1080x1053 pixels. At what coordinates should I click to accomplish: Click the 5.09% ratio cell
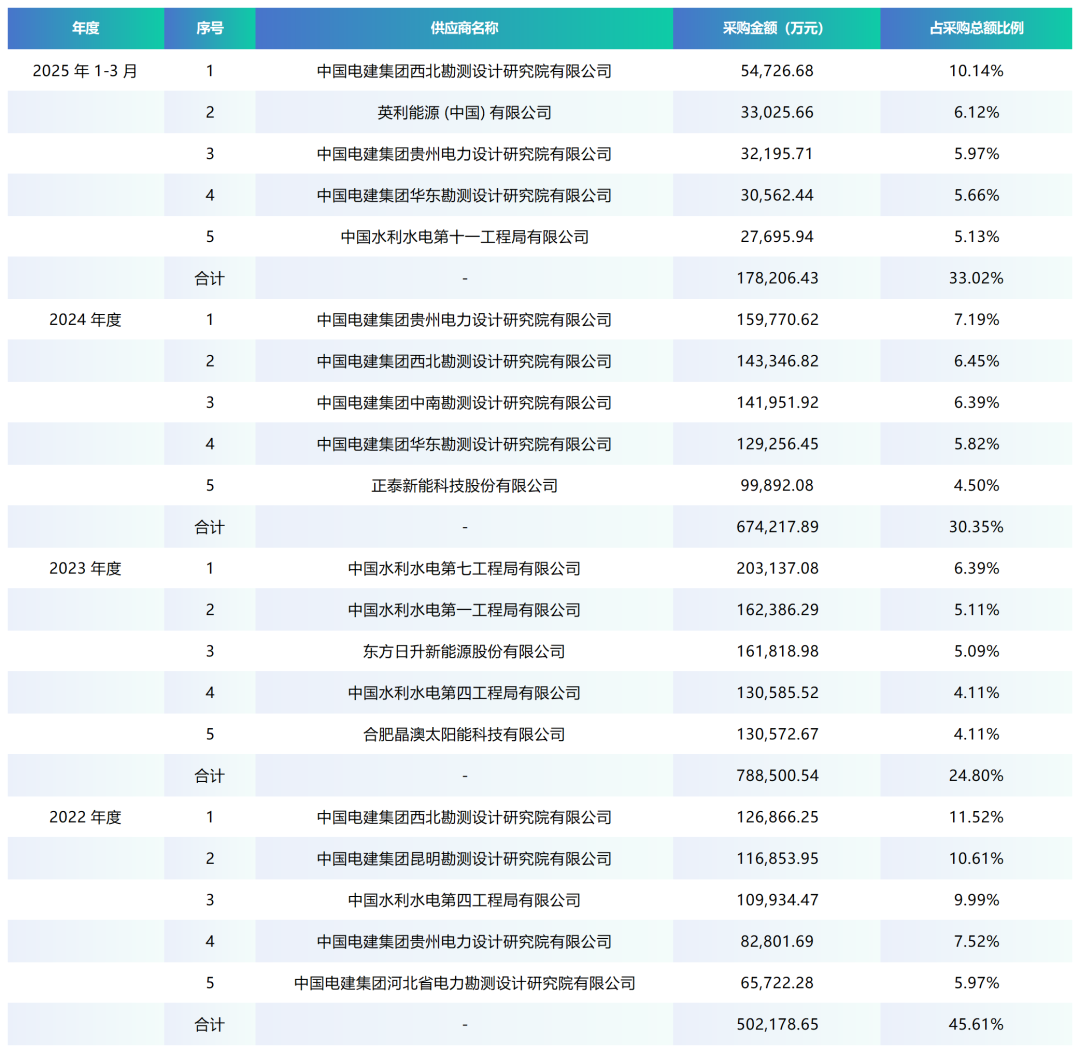click(x=976, y=651)
